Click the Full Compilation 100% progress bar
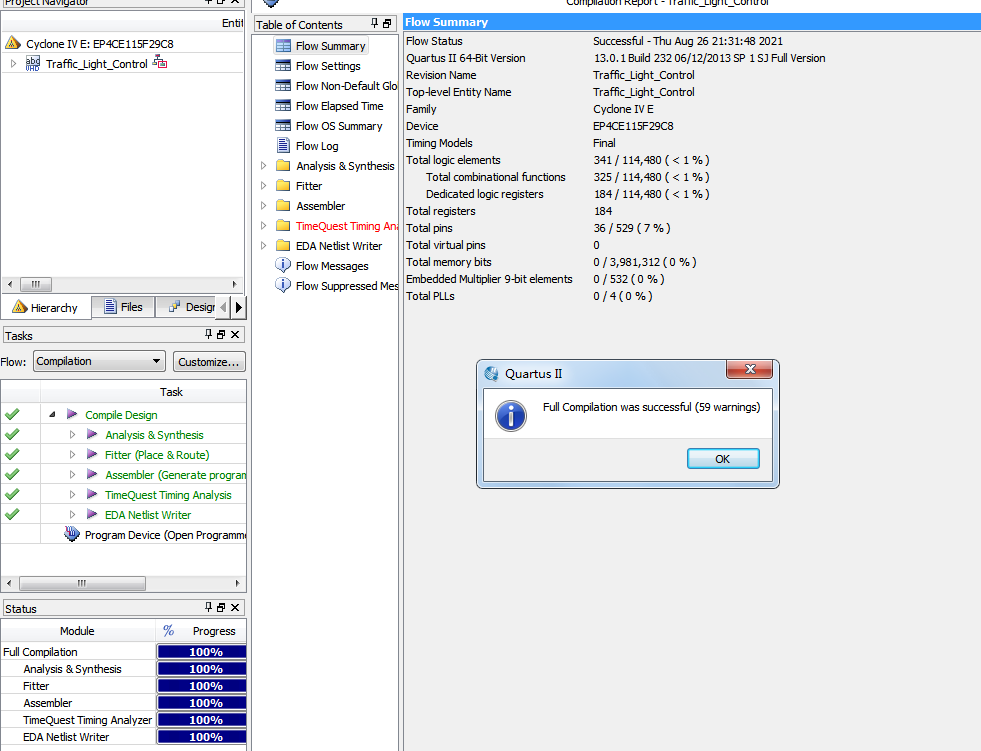981x751 pixels. coord(202,651)
